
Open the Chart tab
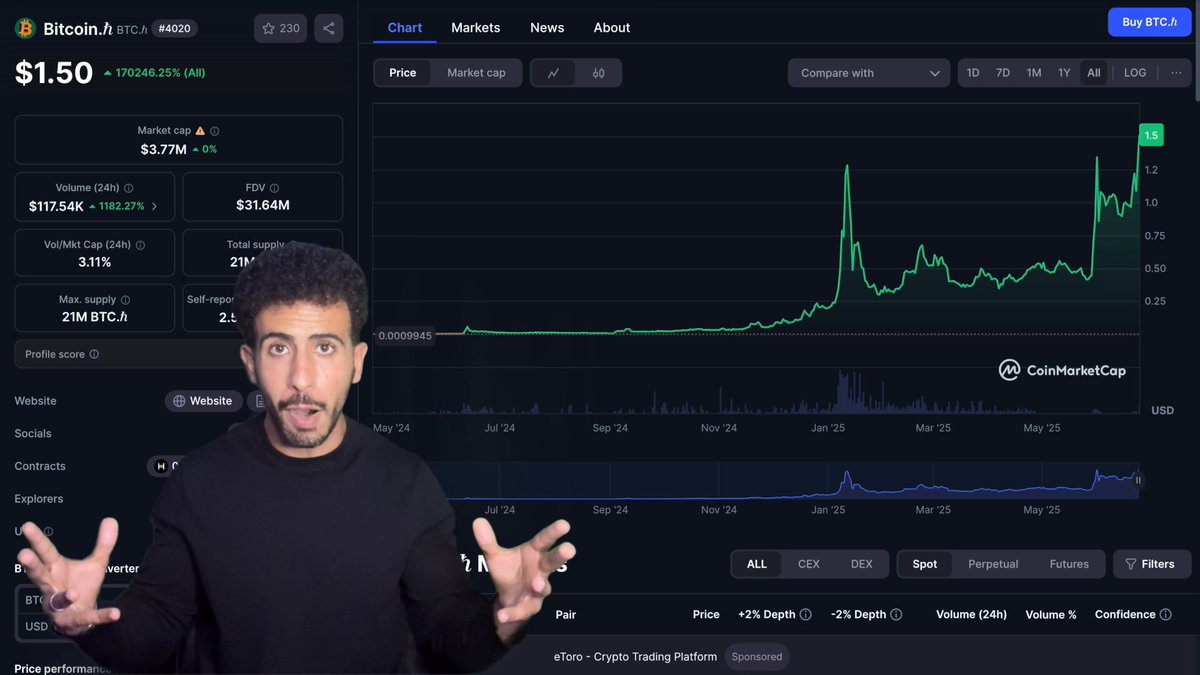pyautogui.click(x=405, y=27)
